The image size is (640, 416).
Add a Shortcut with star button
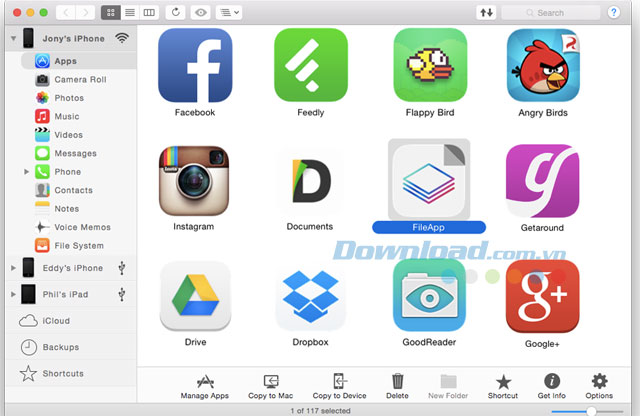(503, 387)
